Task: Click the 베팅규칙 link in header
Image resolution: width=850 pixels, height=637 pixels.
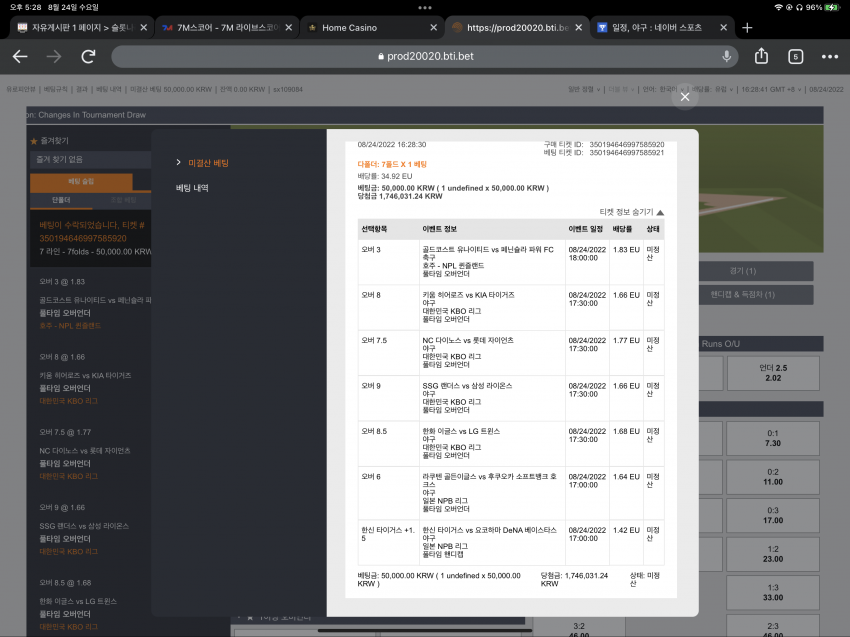Action: pos(55,89)
